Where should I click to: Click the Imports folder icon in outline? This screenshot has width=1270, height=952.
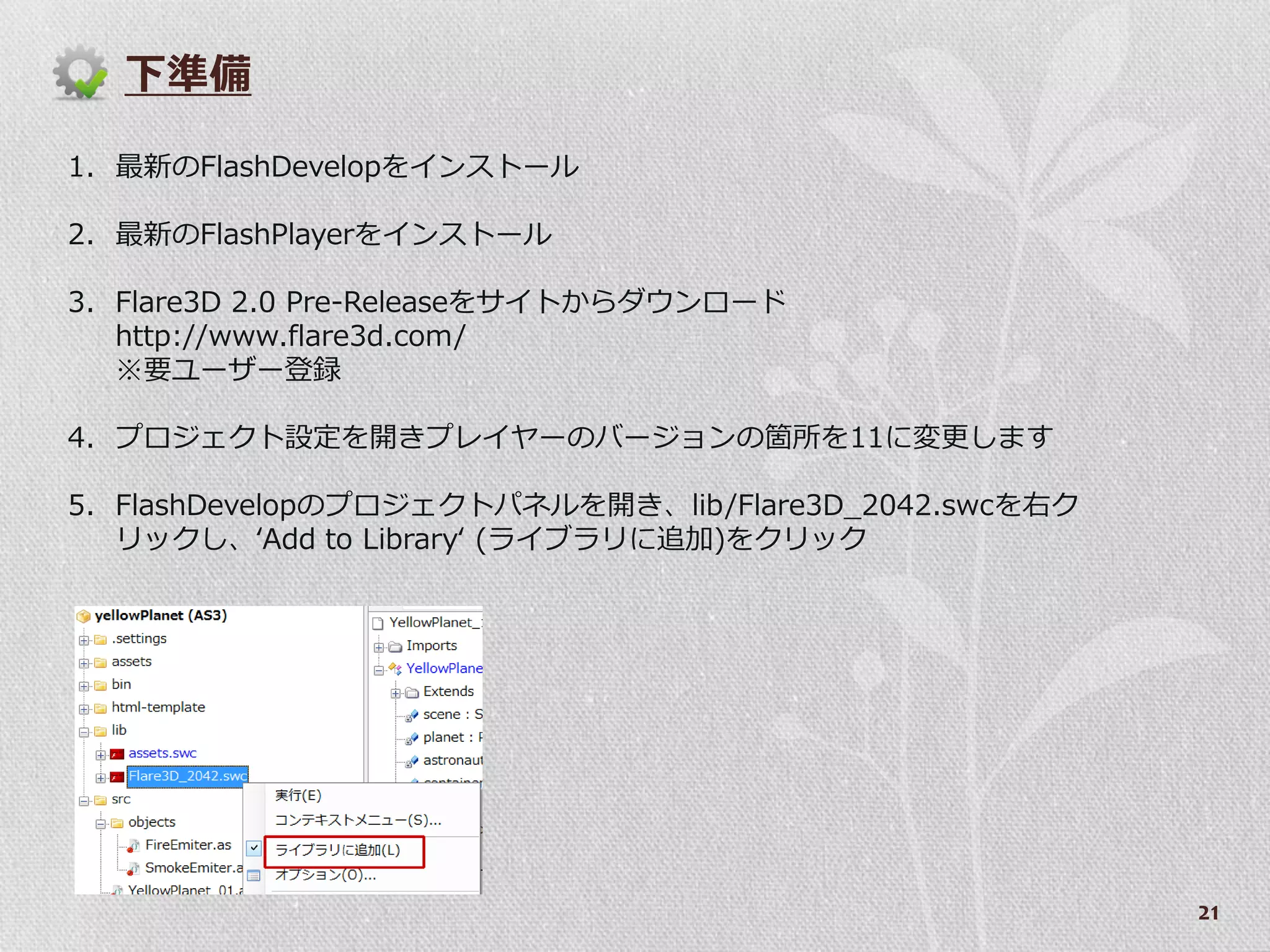coord(395,647)
